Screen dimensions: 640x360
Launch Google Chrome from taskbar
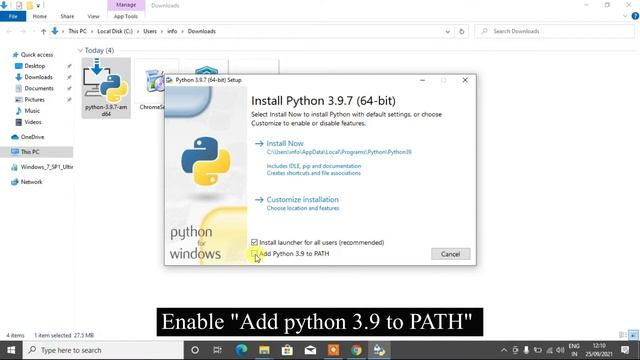pos(356,350)
